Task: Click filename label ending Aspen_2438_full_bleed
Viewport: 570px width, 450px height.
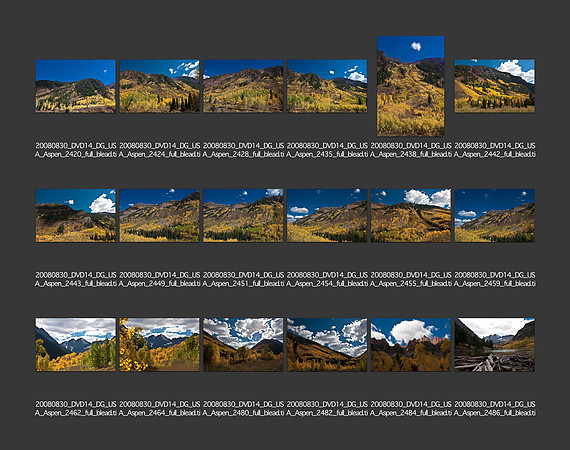Action: pyautogui.click(x=411, y=150)
